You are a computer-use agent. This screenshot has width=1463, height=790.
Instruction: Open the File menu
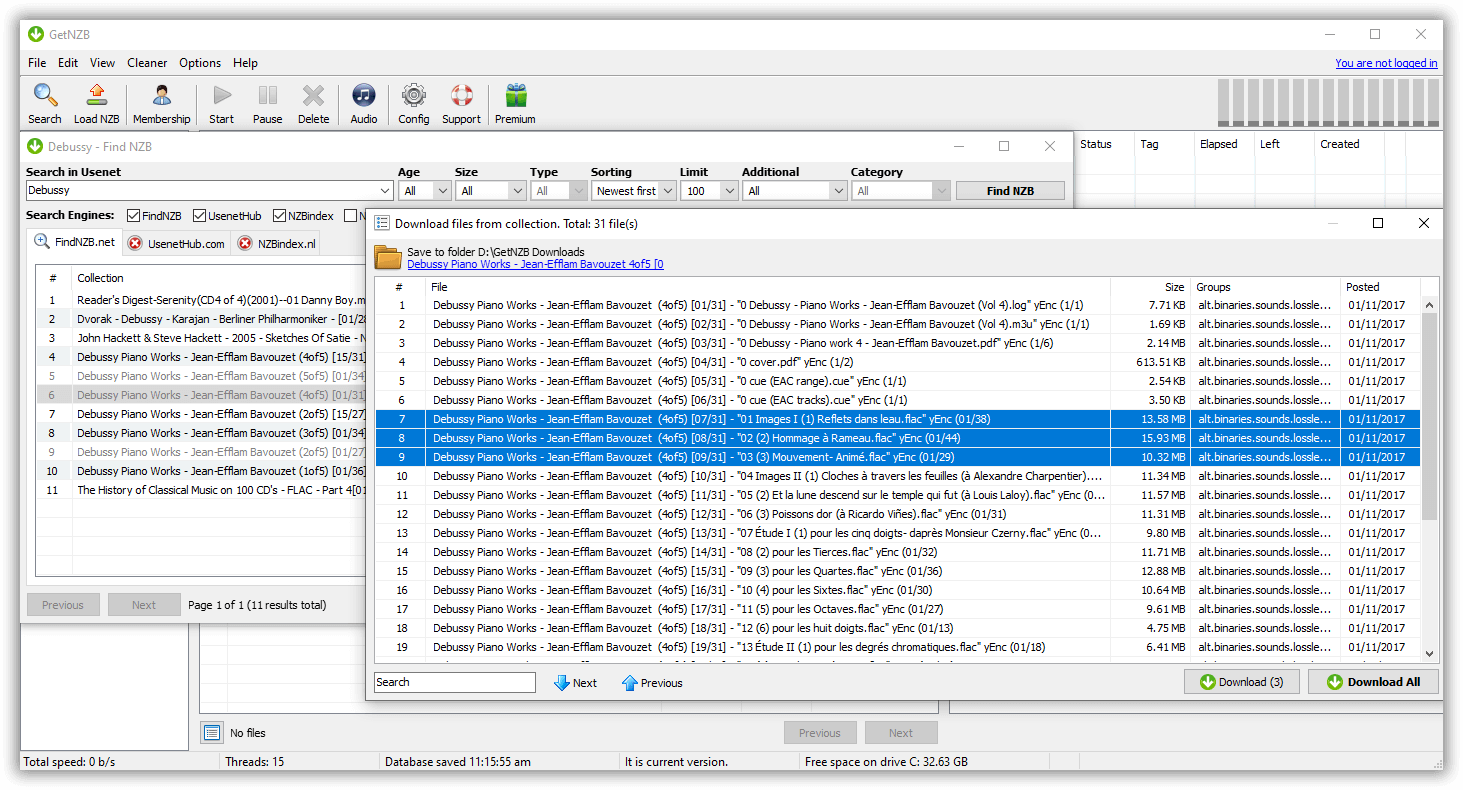point(37,62)
